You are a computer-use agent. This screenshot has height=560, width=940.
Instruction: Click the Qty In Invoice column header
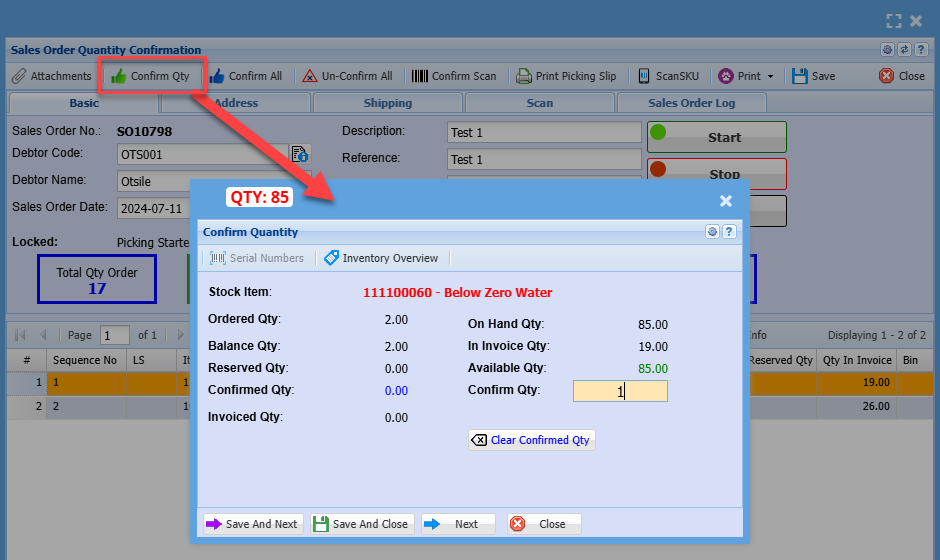[857, 360]
